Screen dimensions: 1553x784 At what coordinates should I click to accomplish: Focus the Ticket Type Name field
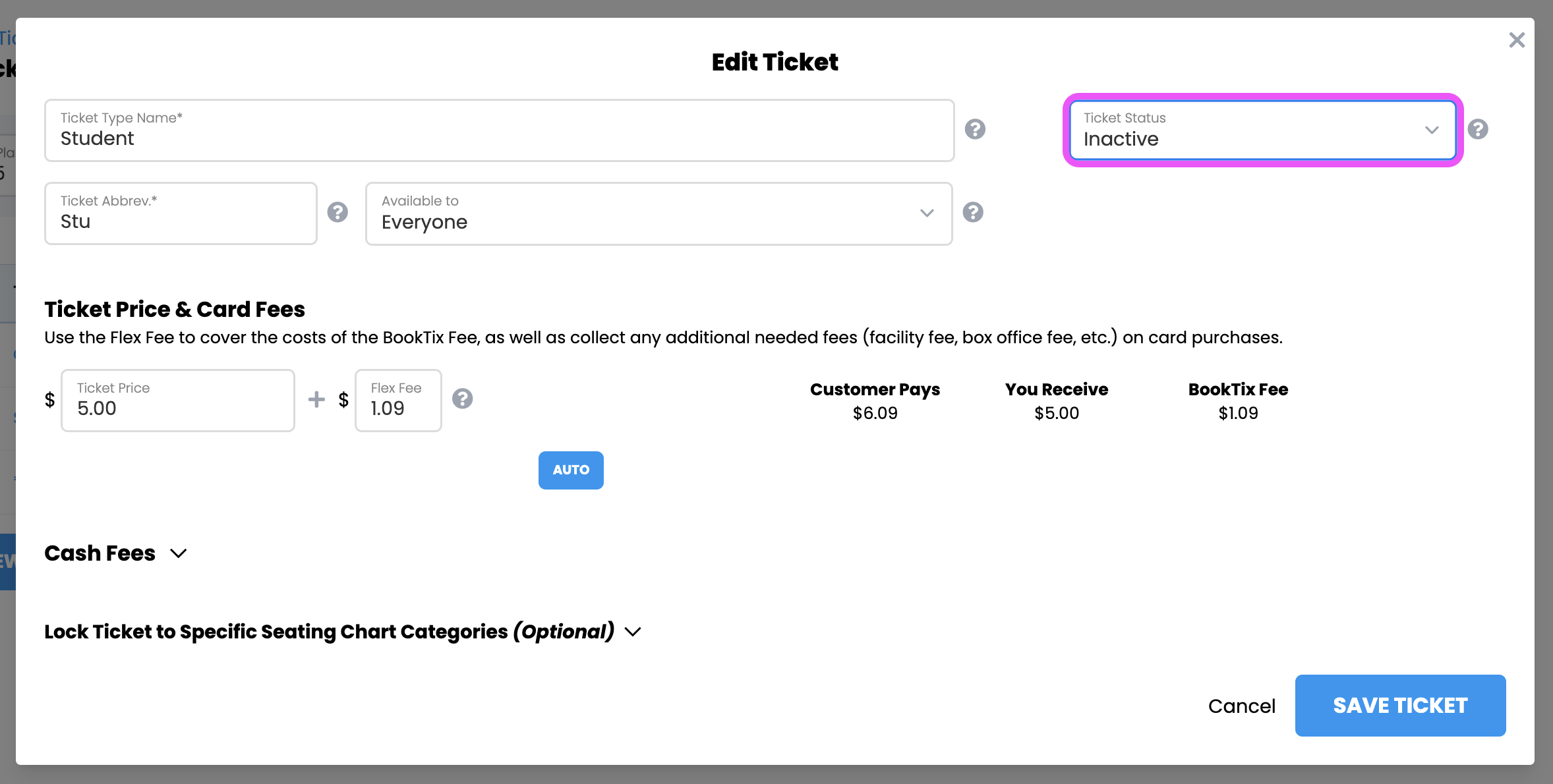click(x=499, y=130)
